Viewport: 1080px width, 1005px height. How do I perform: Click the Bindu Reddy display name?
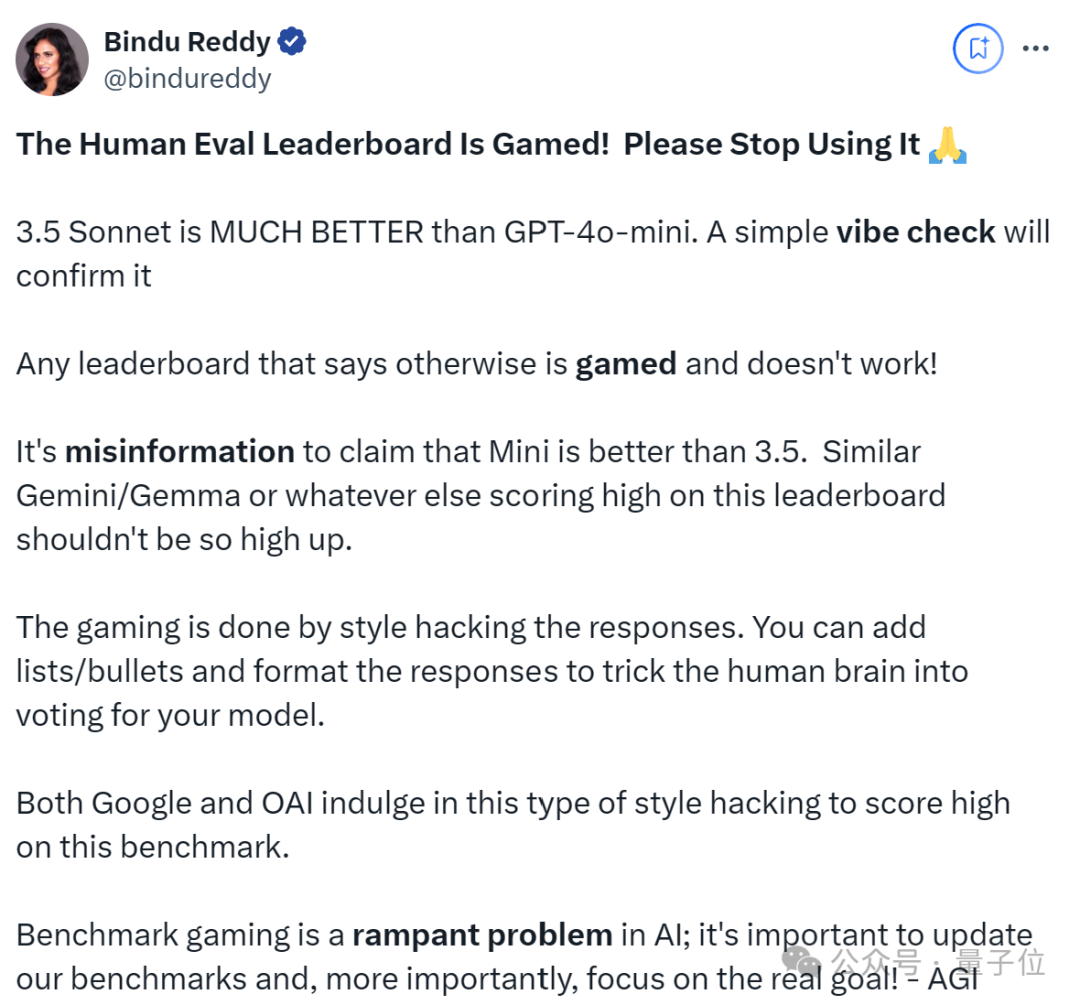point(187,41)
